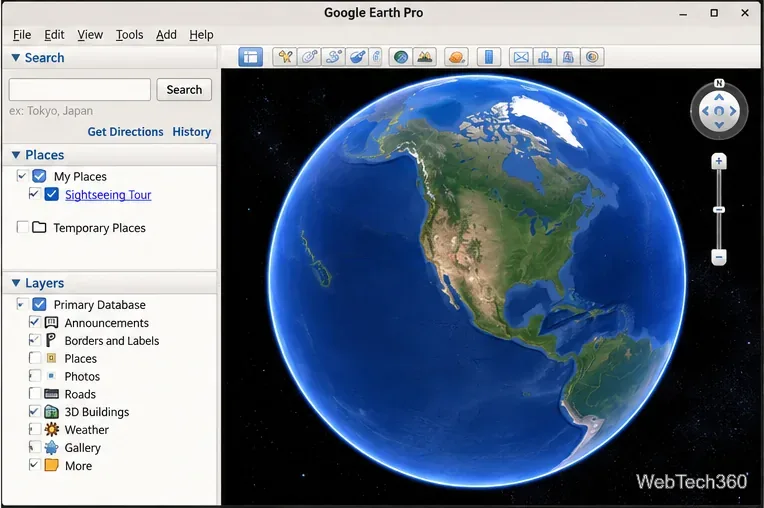Click the email envelope toolbar icon

(521, 57)
